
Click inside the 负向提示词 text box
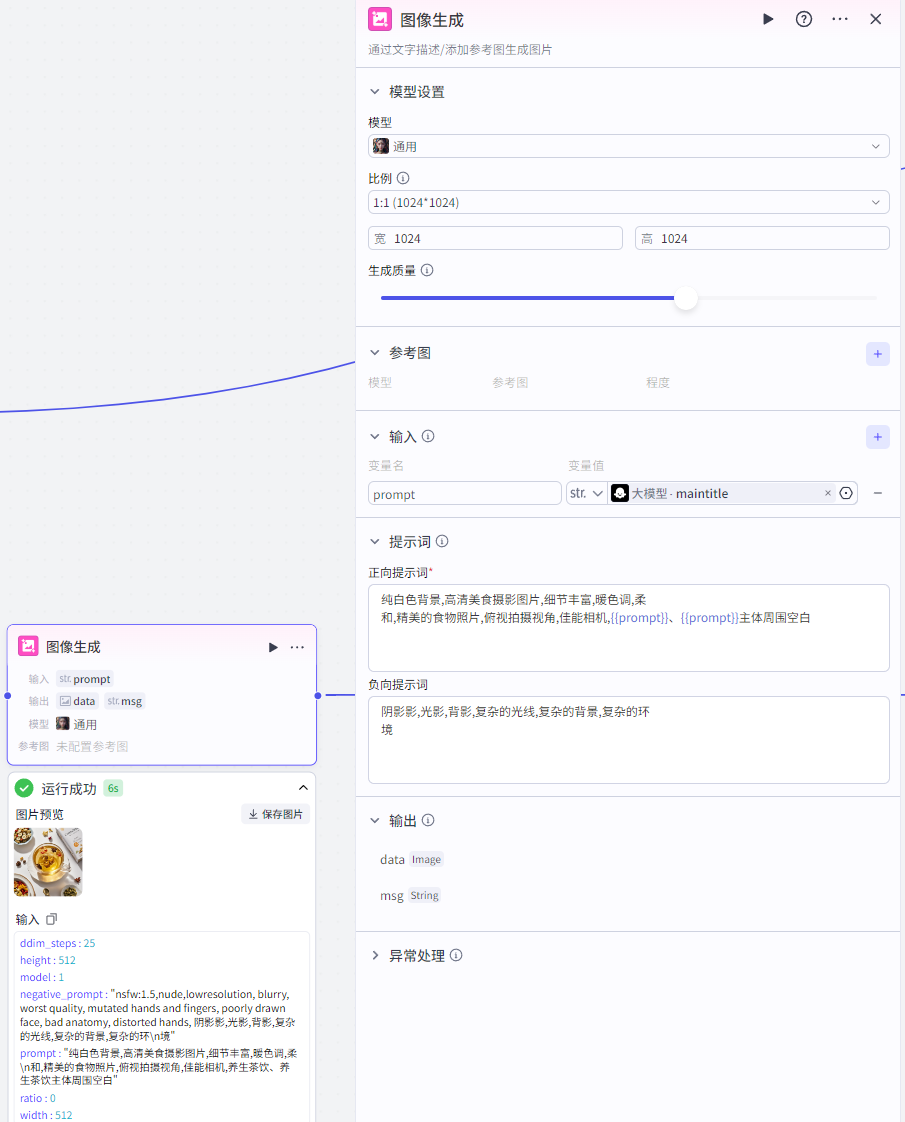click(x=628, y=740)
